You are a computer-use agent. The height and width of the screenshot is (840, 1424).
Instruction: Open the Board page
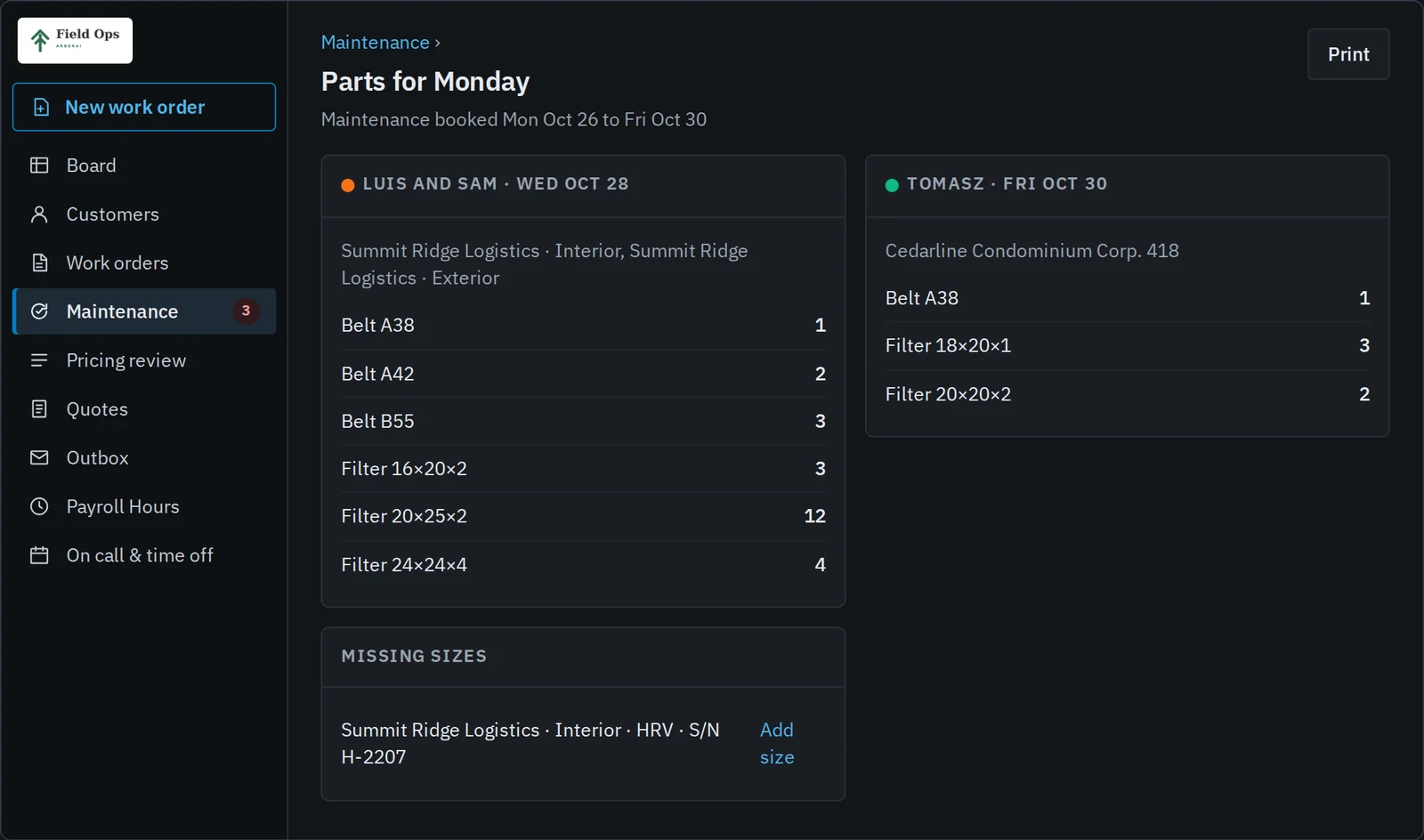click(144, 166)
